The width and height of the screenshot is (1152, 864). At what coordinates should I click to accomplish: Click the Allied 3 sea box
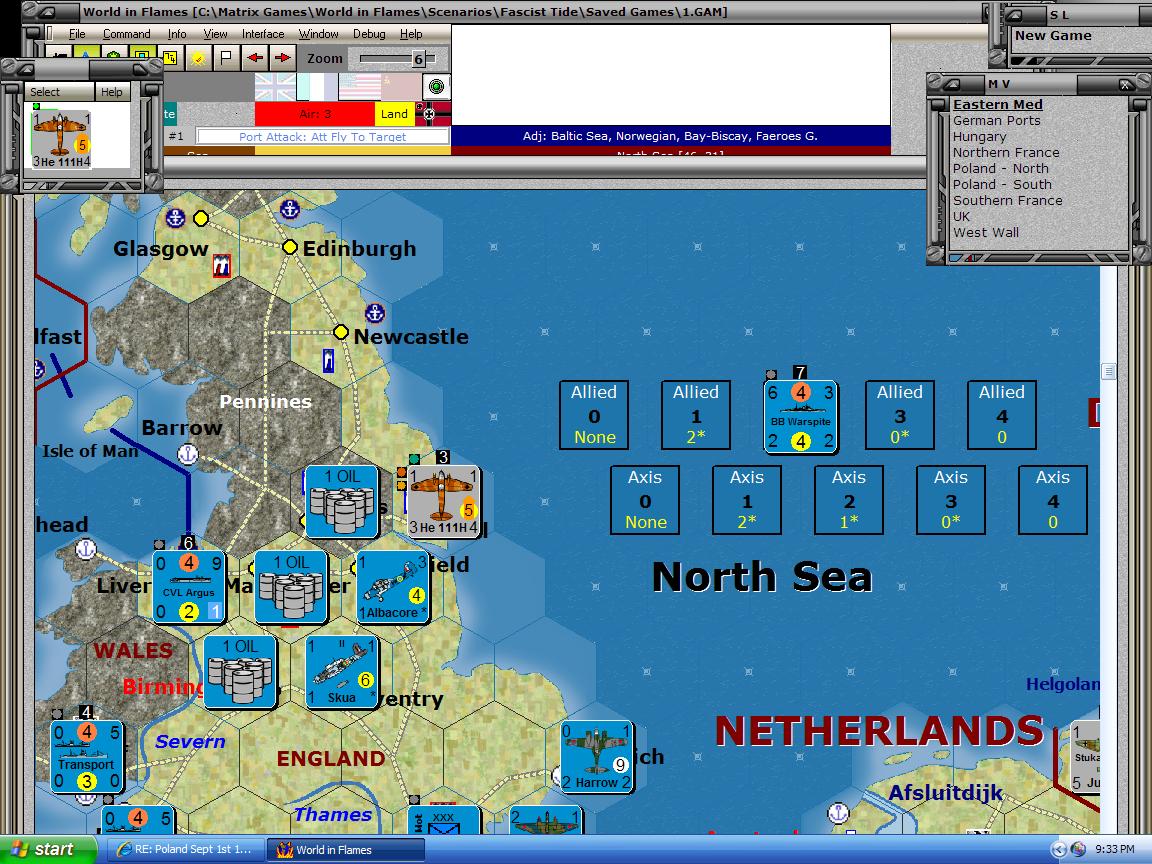pos(900,415)
